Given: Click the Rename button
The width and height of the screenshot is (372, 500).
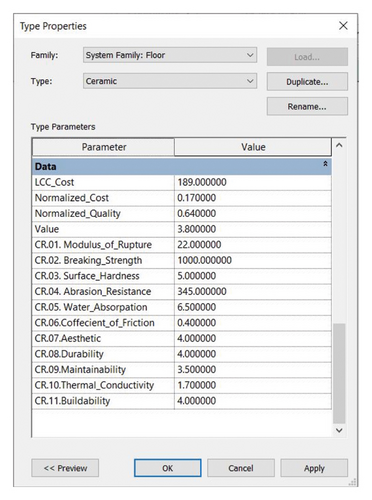Looking at the screenshot, I should tap(307, 107).
